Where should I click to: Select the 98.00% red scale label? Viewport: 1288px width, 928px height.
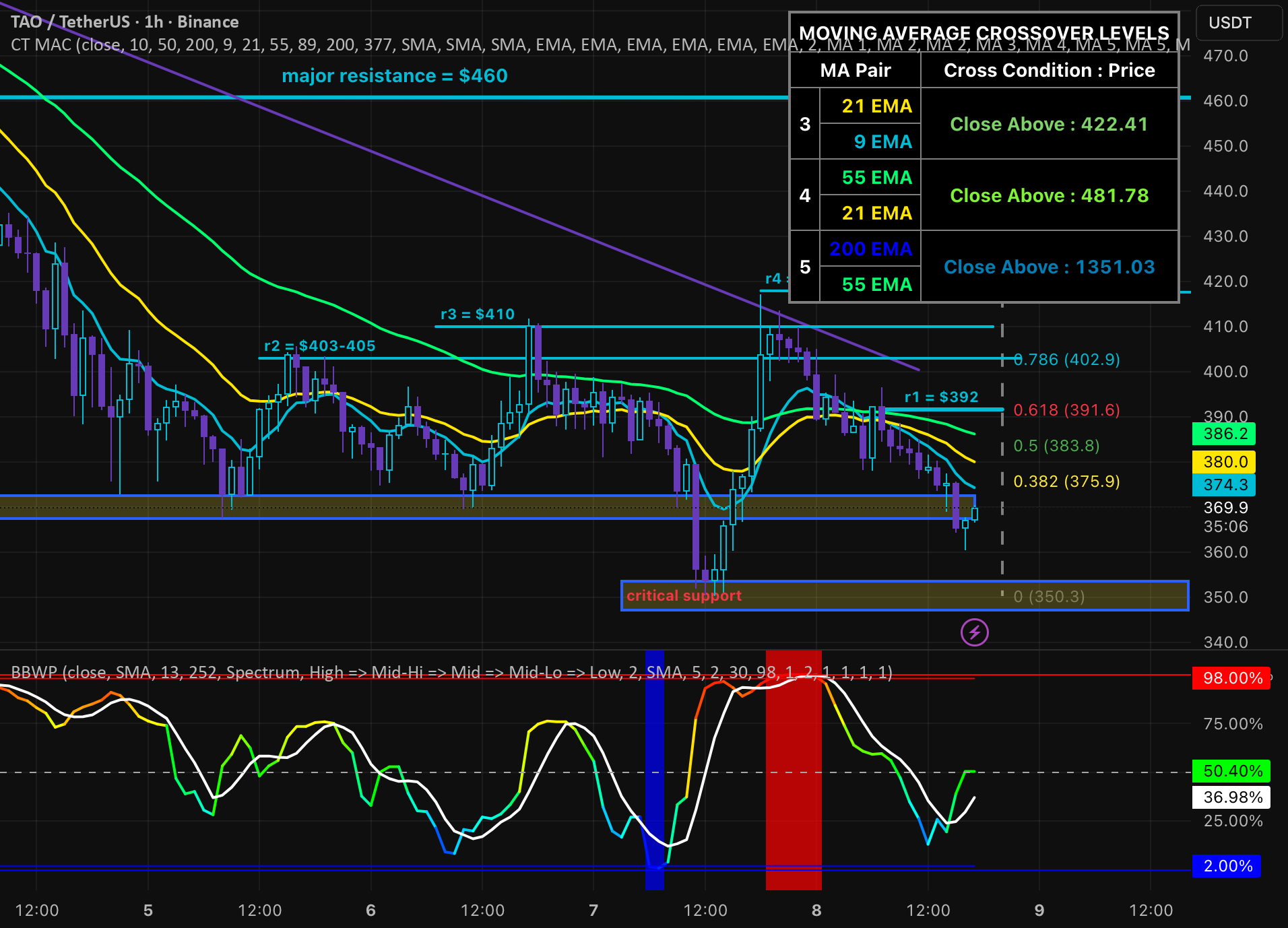click(x=1231, y=678)
